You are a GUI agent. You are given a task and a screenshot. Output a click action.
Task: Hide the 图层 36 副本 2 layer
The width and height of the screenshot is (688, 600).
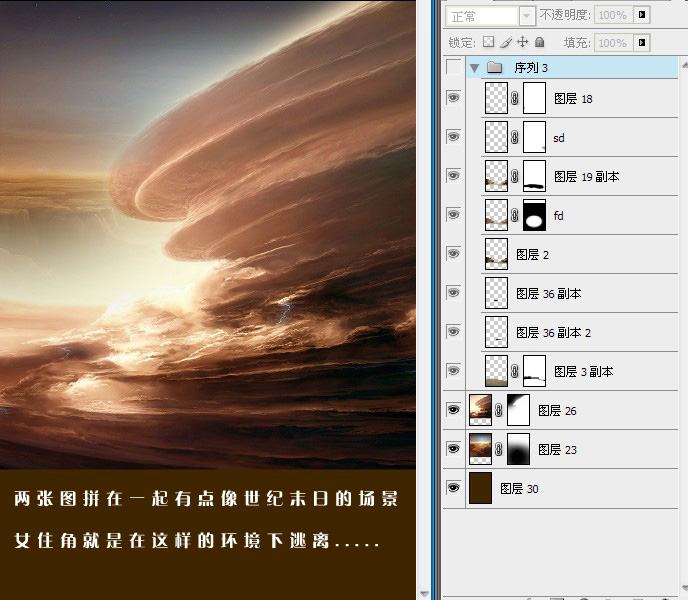(453, 332)
